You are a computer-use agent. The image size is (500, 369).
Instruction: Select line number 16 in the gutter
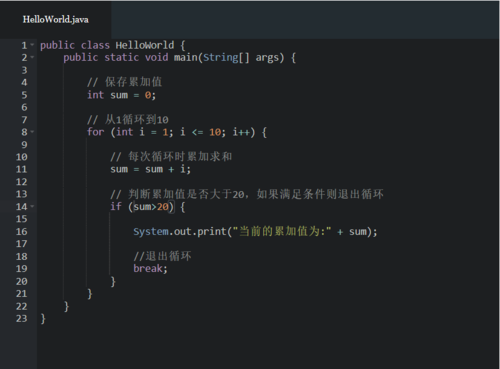tap(21, 231)
